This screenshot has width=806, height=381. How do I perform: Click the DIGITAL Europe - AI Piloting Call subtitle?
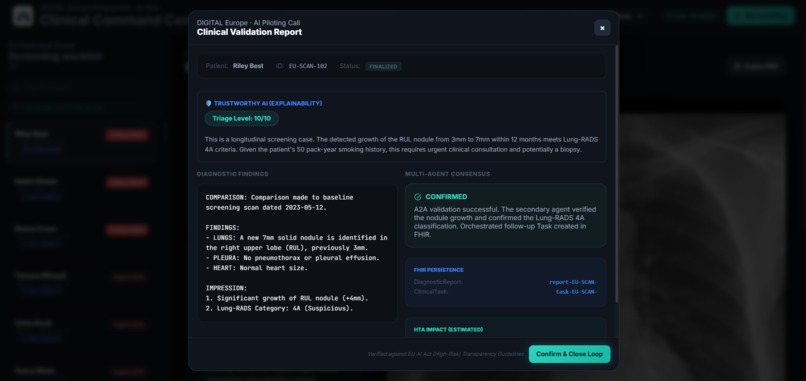(x=248, y=23)
